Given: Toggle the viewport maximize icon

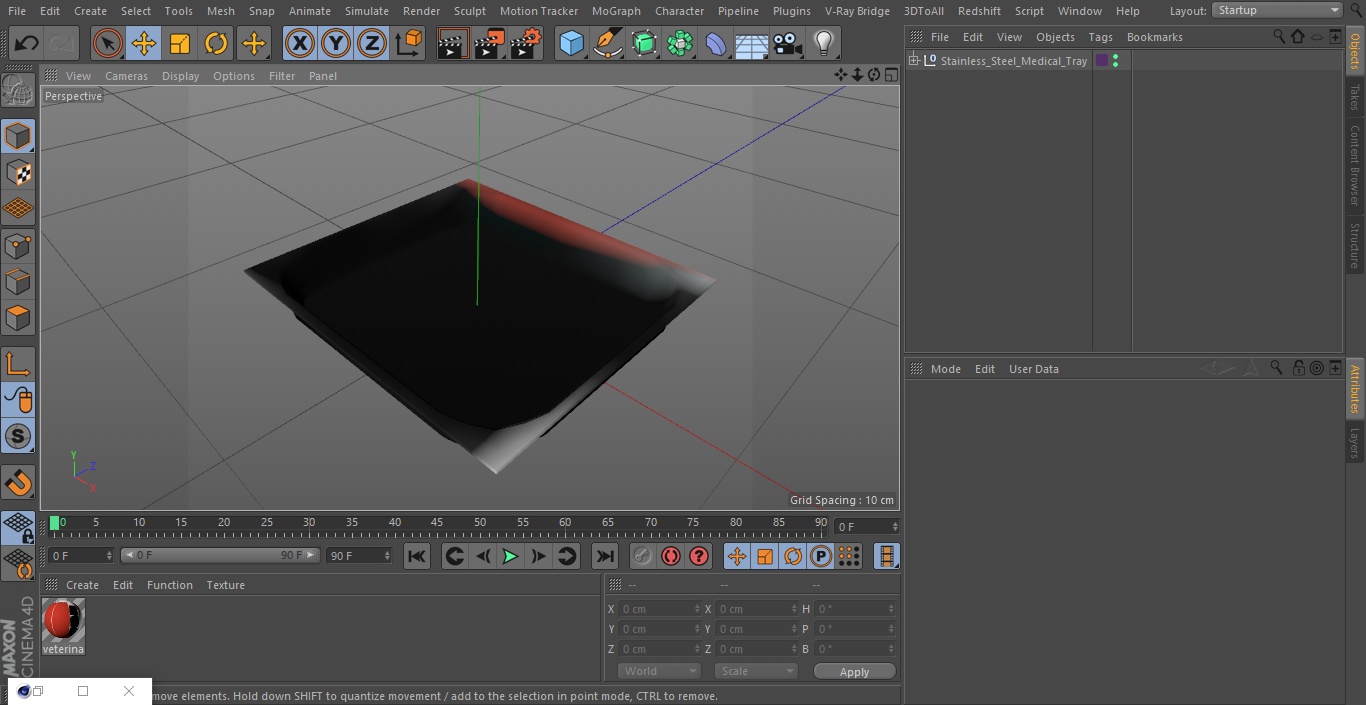Looking at the screenshot, I should point(890,75).
